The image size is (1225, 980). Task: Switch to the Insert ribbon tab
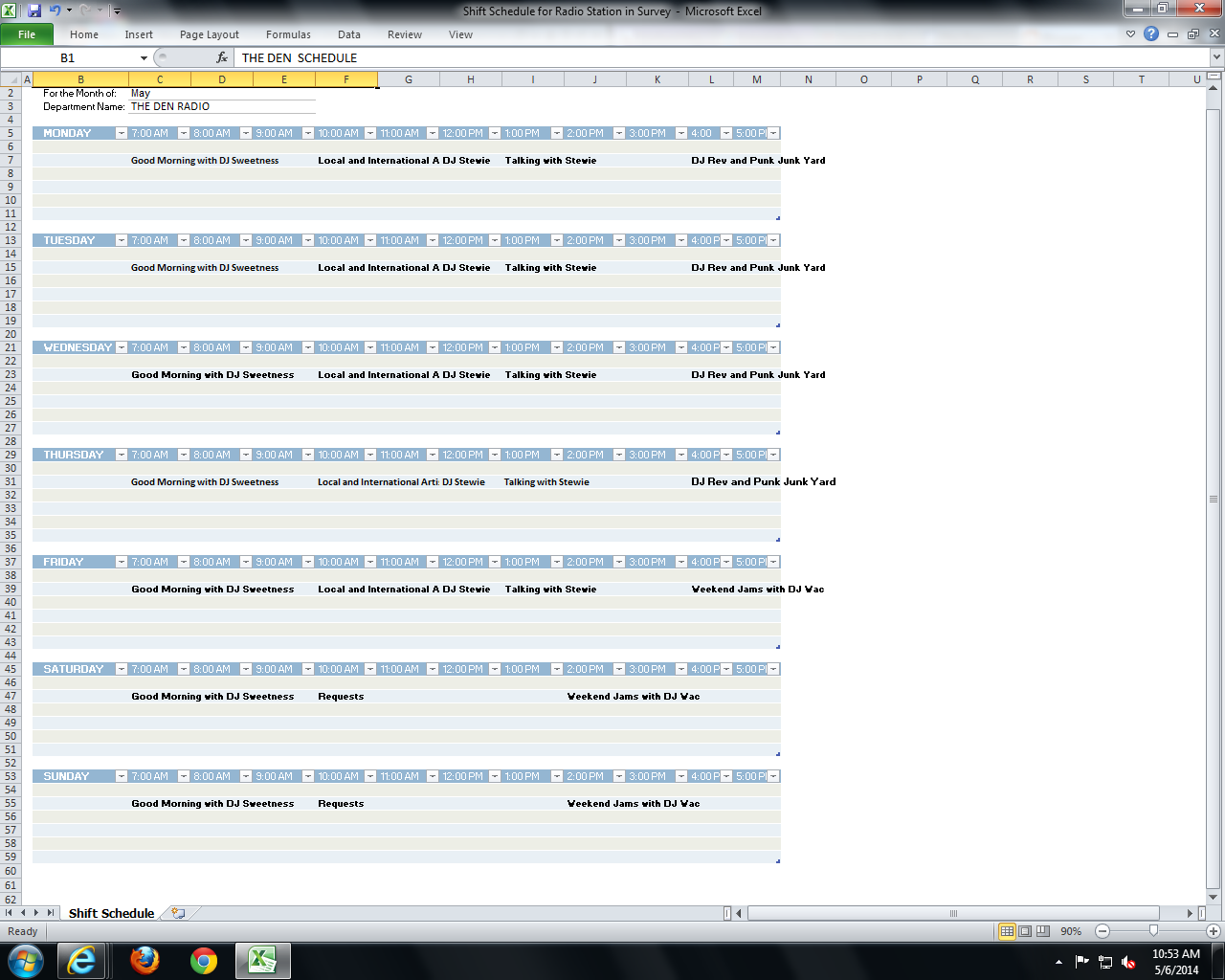pyautogui.click(x=139, y=34)
